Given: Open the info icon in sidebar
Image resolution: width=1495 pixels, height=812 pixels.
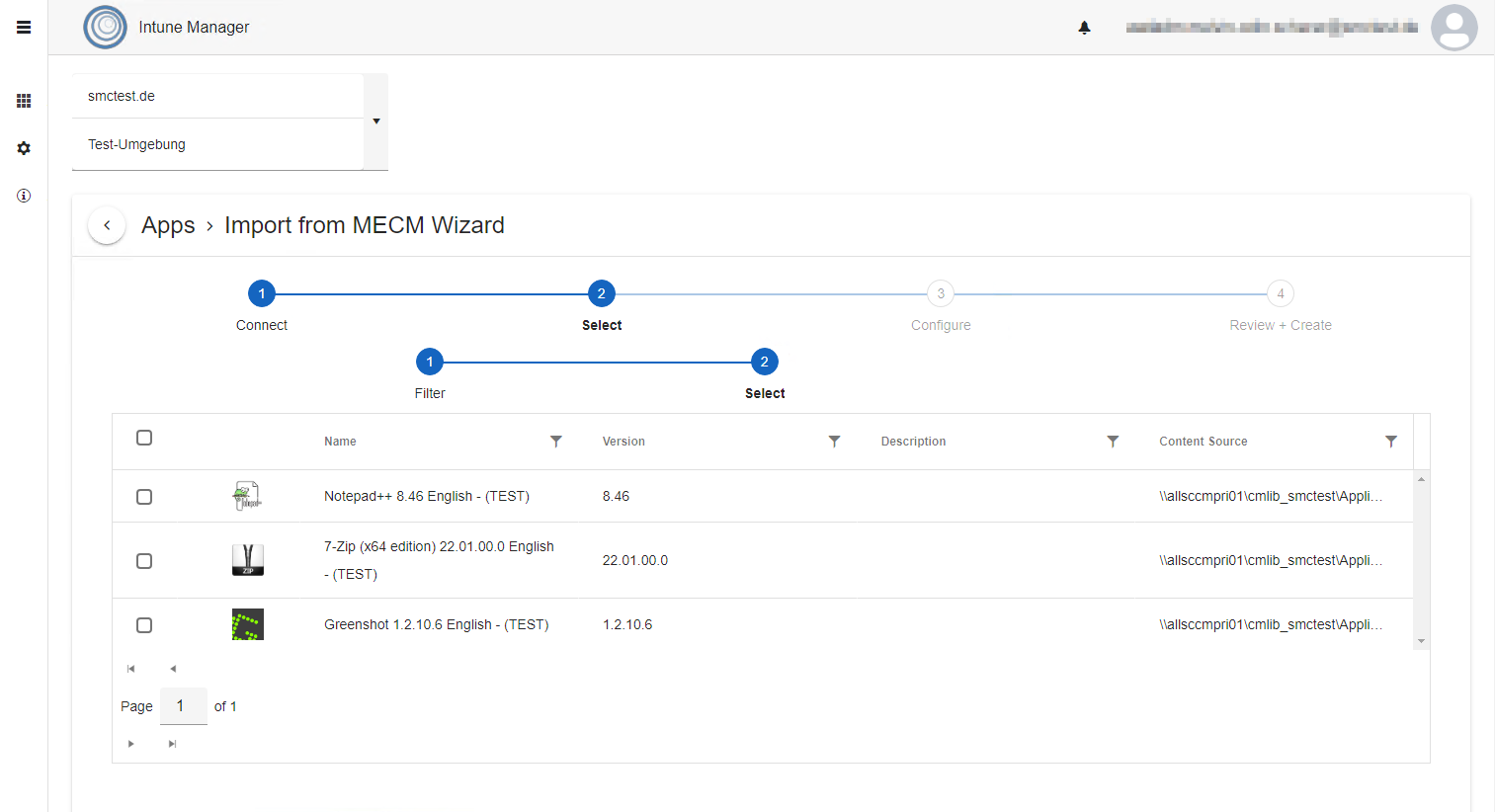Looking at the screenshot, I should [x=24, y=196].
